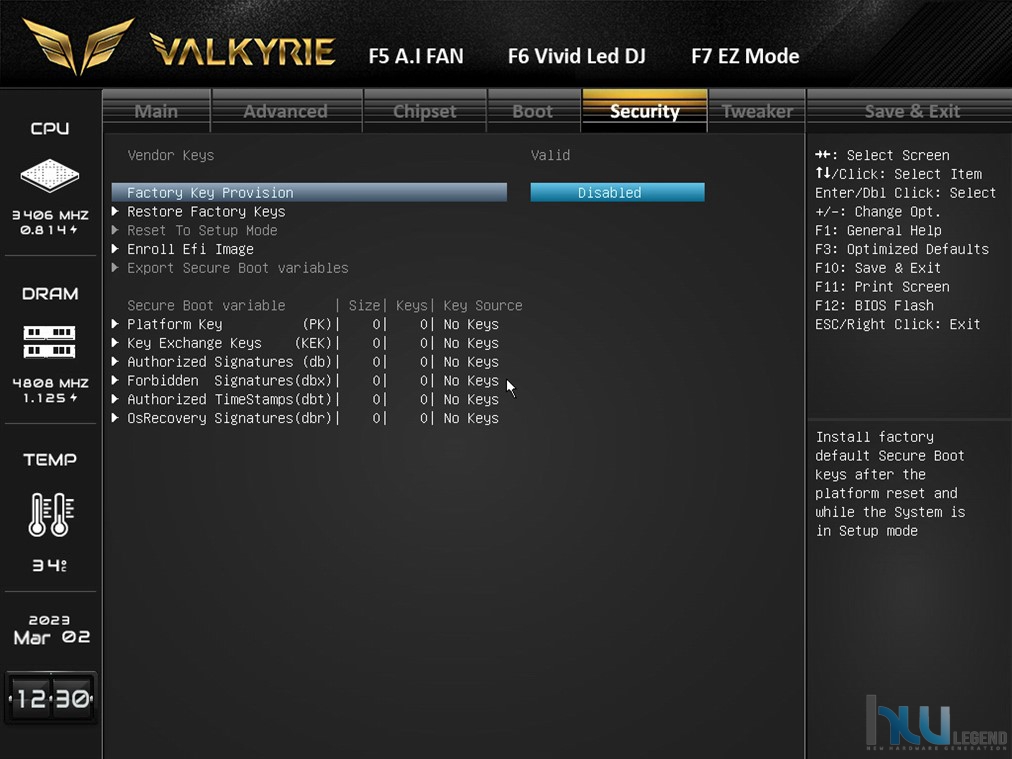
Task: Click the F11: Print Screen hint
Action: [882, 287]
